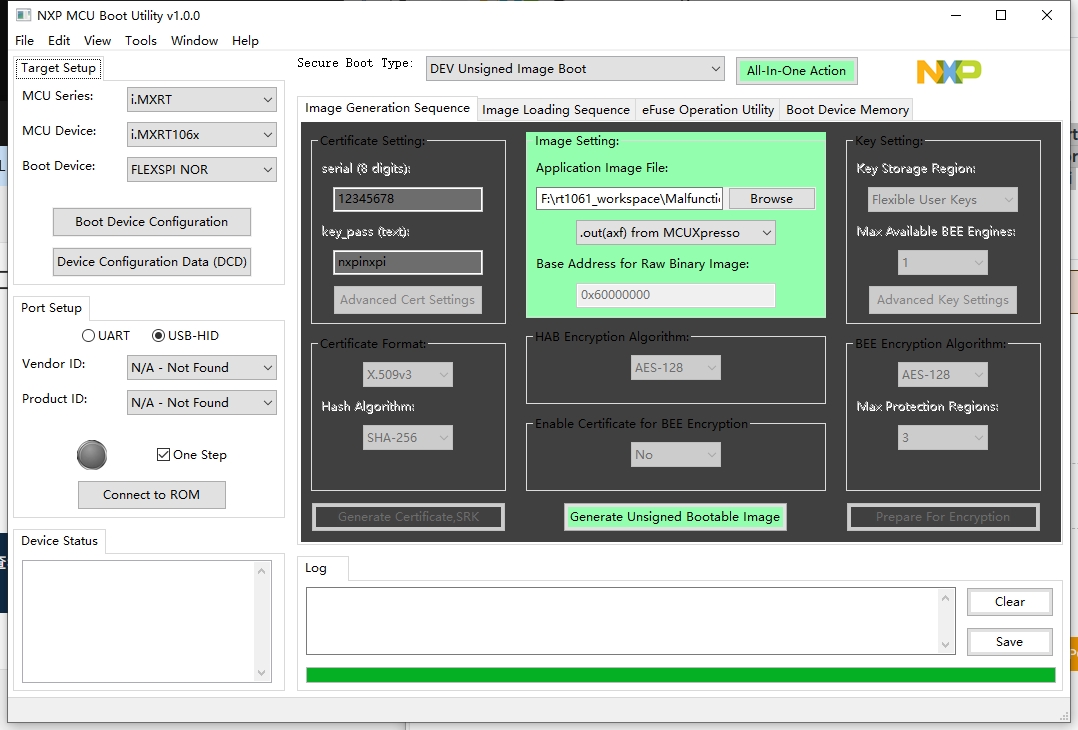Viewport: 1078px width, 730px height.
Task: Open the Secure Boot Type dropdown
Action: [575, 68]
